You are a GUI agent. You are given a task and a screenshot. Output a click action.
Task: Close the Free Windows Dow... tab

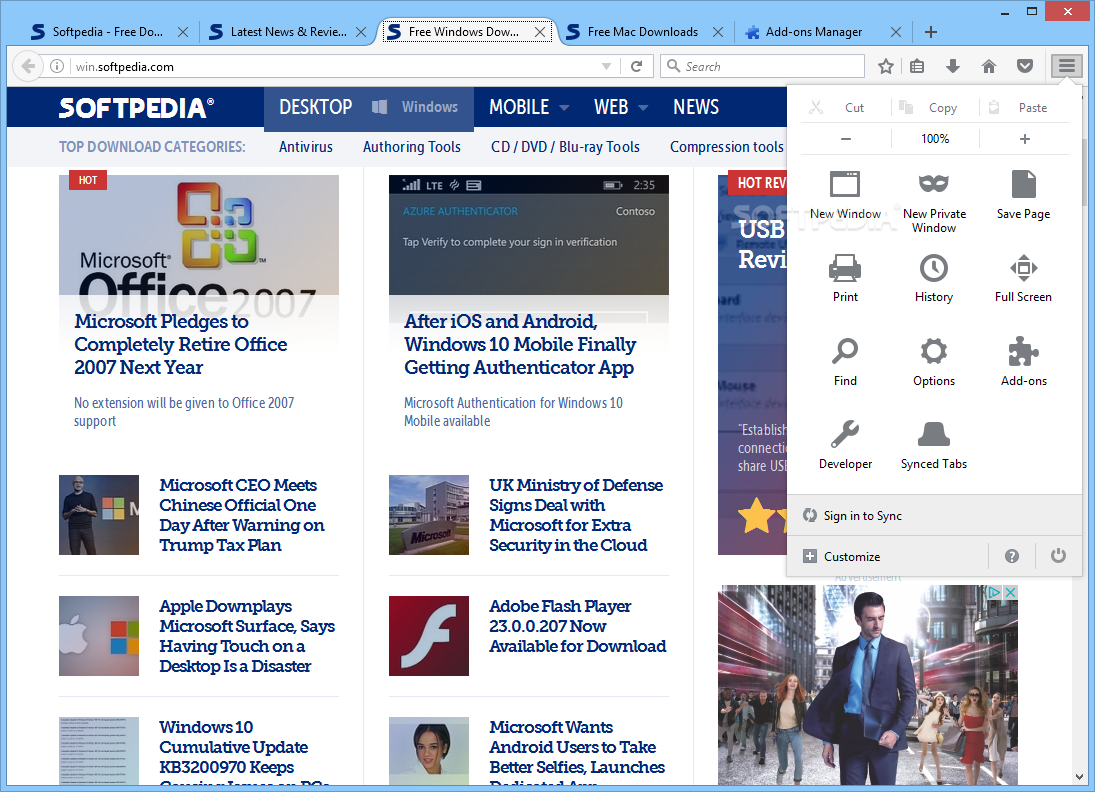click(540, 32)
